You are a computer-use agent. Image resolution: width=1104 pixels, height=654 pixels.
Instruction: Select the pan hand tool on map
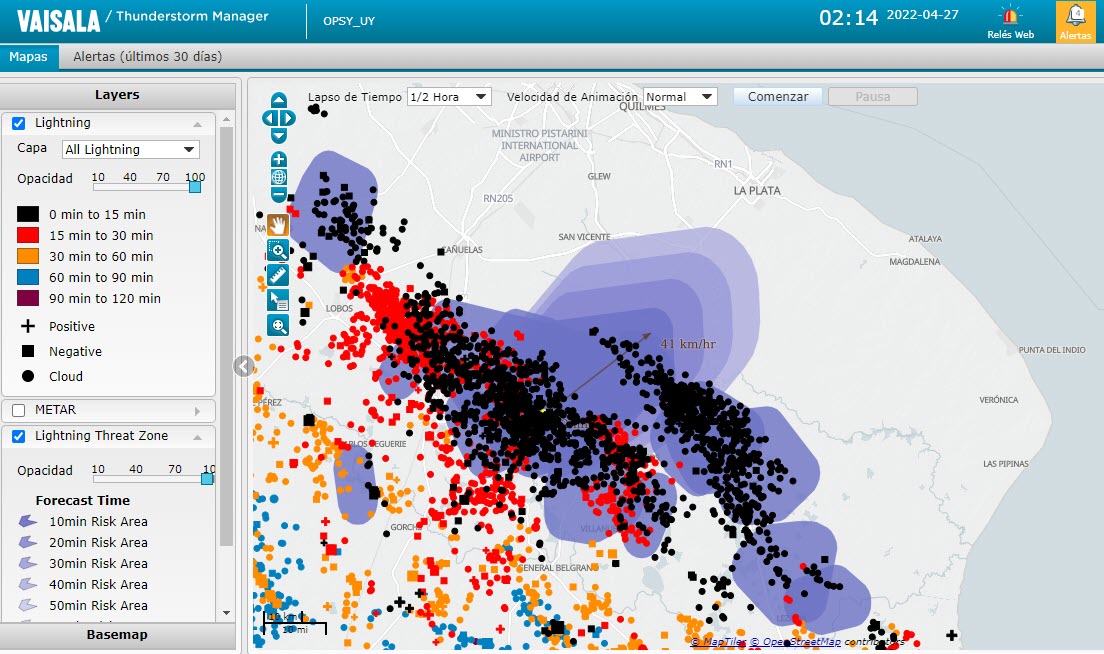(278, 225)
